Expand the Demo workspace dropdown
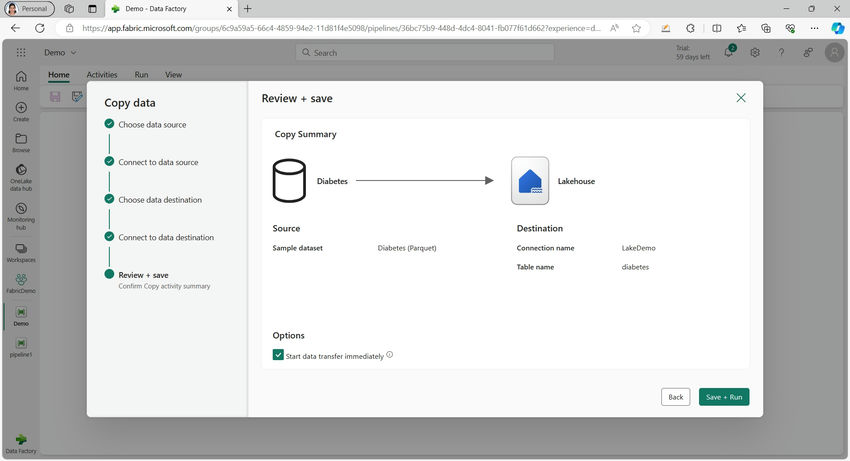Screen dimensions: 850x461 point(61,52)
